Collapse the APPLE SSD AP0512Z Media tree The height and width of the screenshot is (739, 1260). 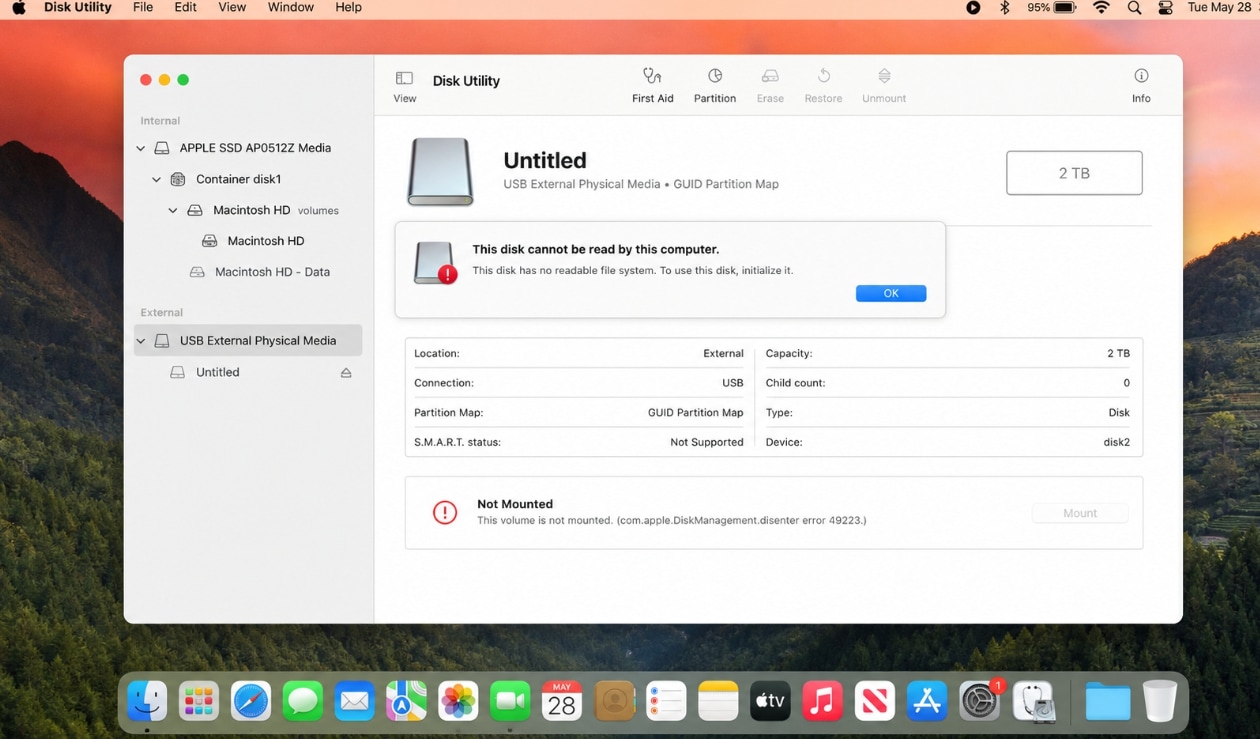pyautogui.click(x=140, y=148)
